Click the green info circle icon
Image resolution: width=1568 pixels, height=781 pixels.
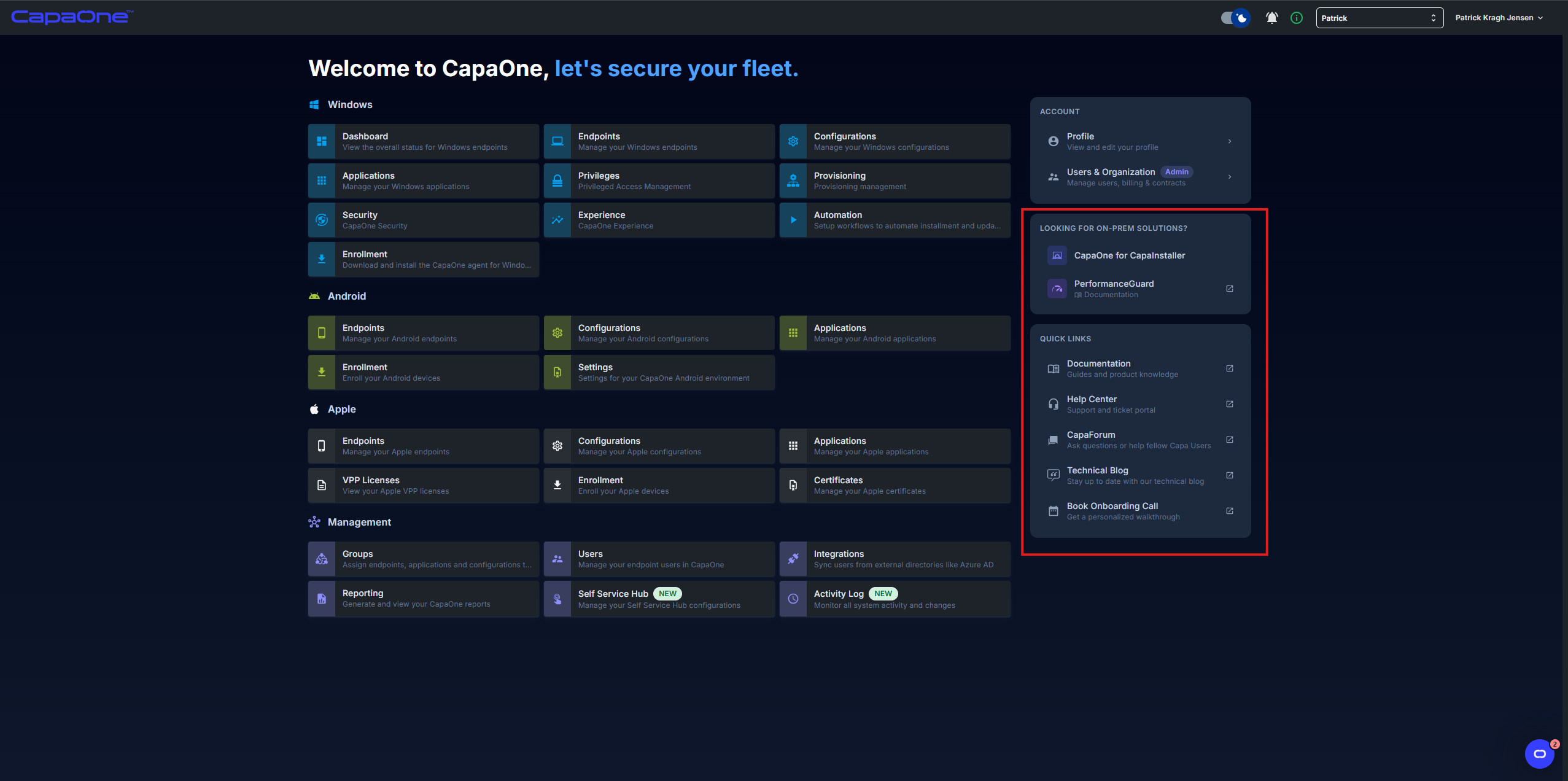click(1297, 18)
